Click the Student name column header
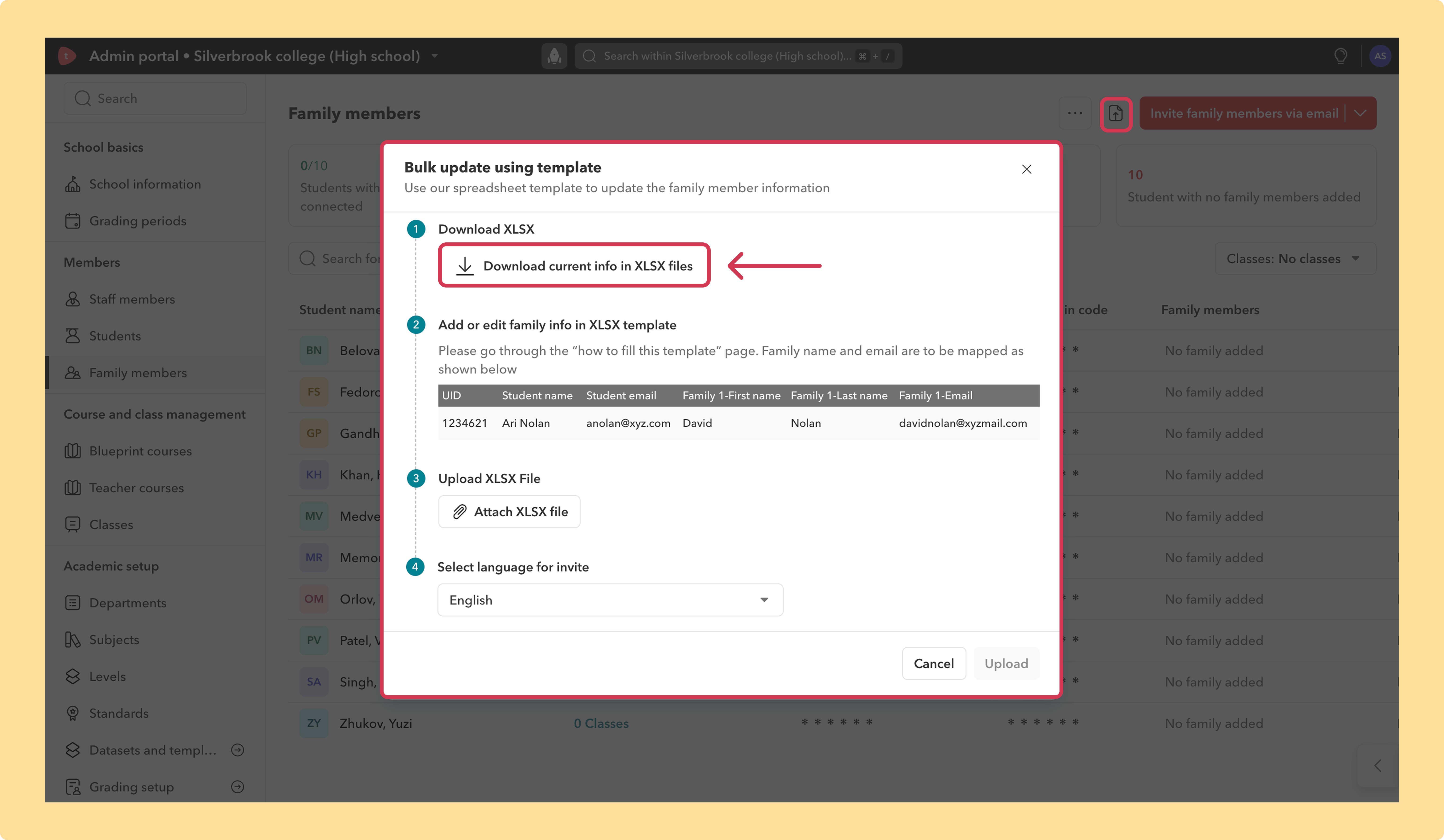The height and width of the screenshot is (840, 1444). (340, 310)
